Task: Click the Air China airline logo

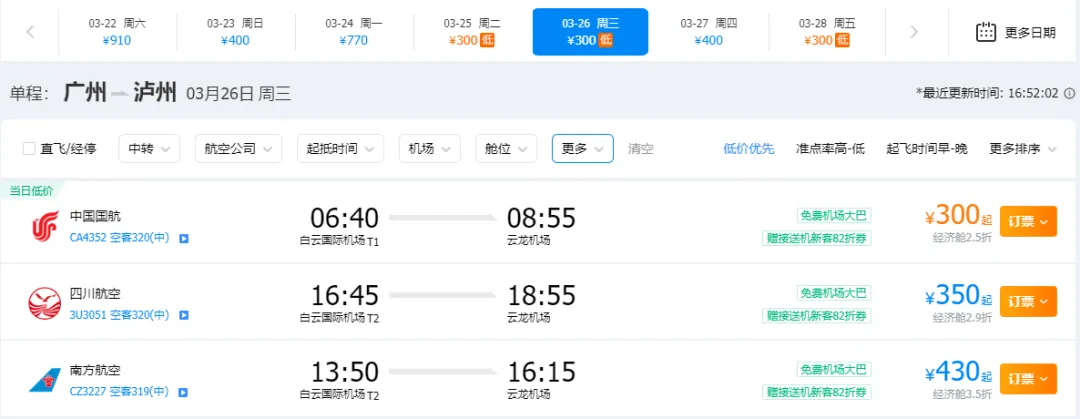Action: pyautogui.click(x=45, y=227)
